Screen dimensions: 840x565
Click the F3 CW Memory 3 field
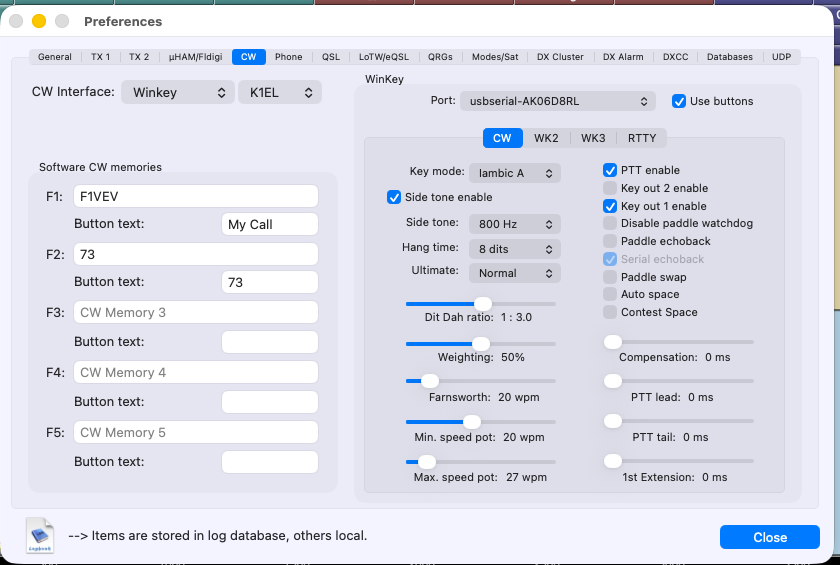pos(195,312)
